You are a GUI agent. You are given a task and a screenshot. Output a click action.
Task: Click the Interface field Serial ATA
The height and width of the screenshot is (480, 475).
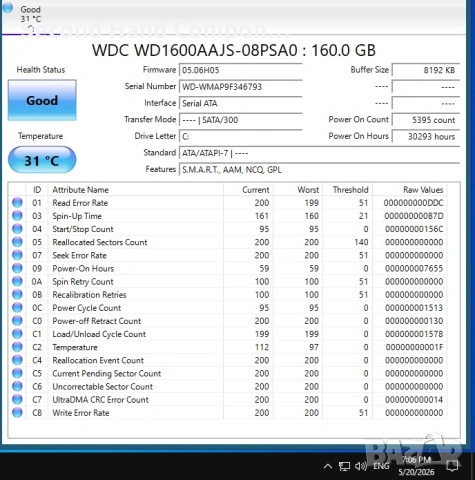241,103
